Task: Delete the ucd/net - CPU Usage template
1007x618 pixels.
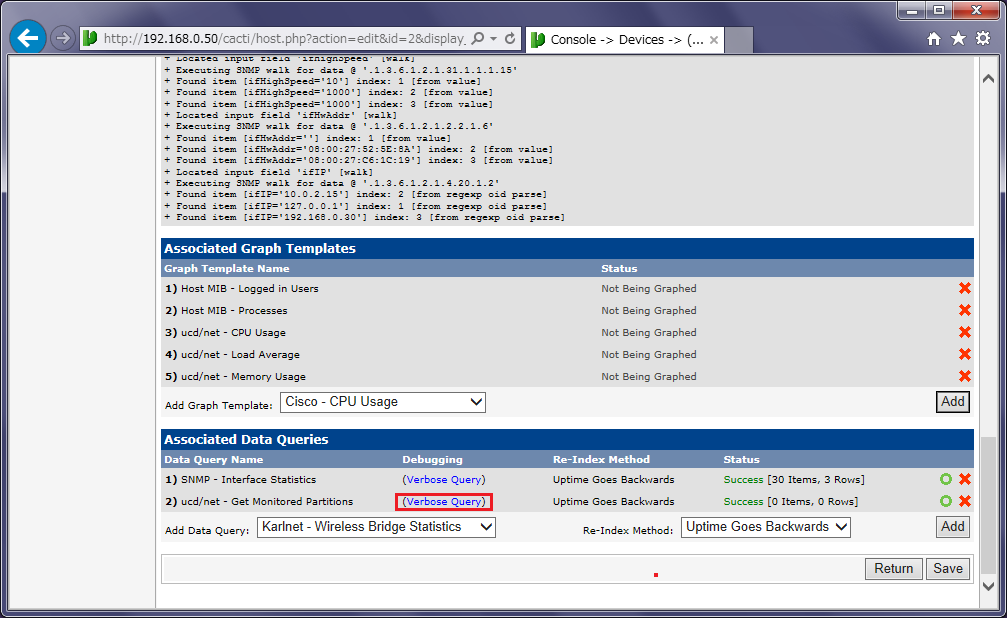Action: 965,332
